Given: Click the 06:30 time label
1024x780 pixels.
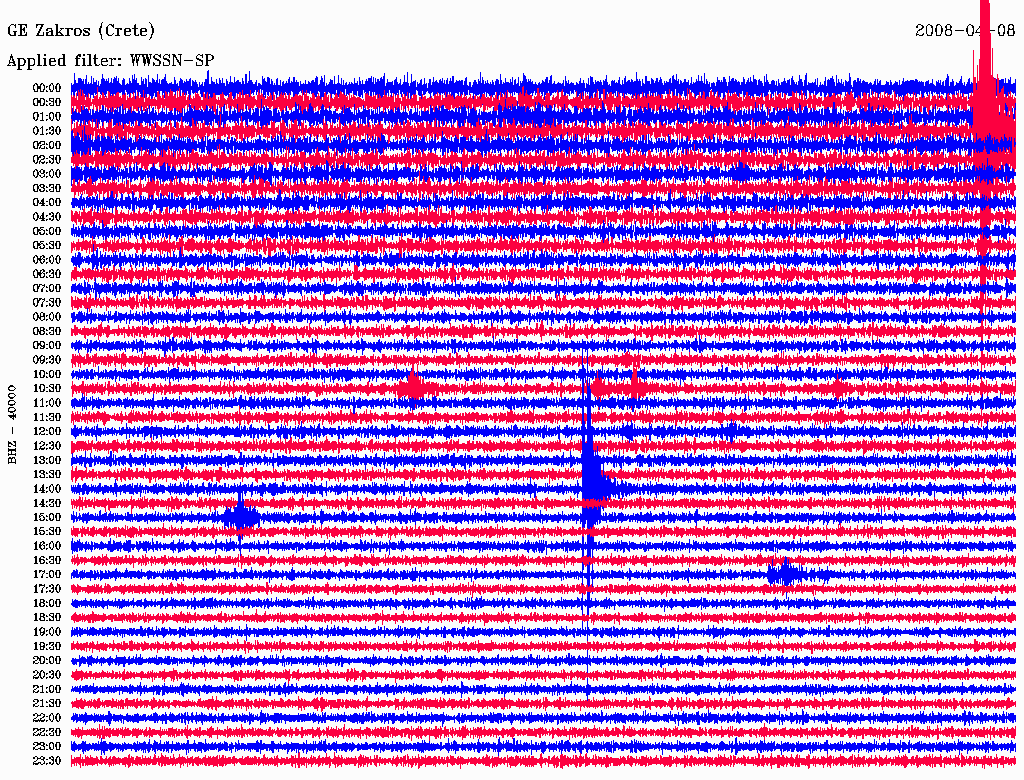Looking at the screenshot, I should (x=47, y=274).
